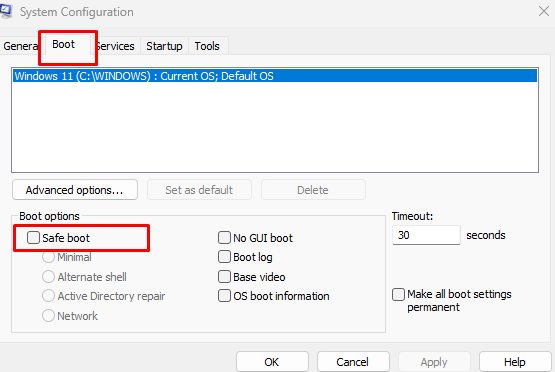Image resolution: width=555 pixels, height=372 pixels.
Task: Click the Cancel button
Action: (353, 362)
